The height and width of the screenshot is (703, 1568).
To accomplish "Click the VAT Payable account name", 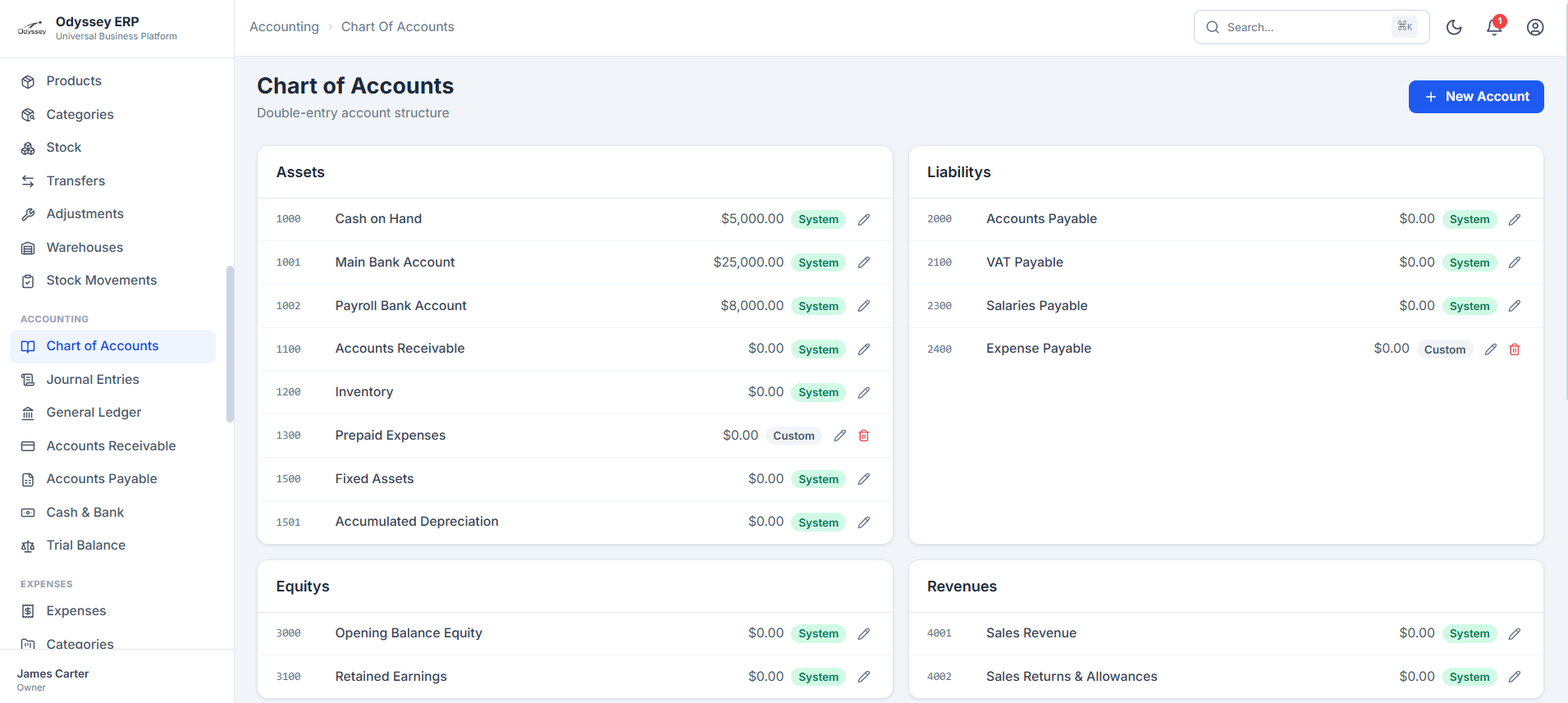I will [1025, 262].
